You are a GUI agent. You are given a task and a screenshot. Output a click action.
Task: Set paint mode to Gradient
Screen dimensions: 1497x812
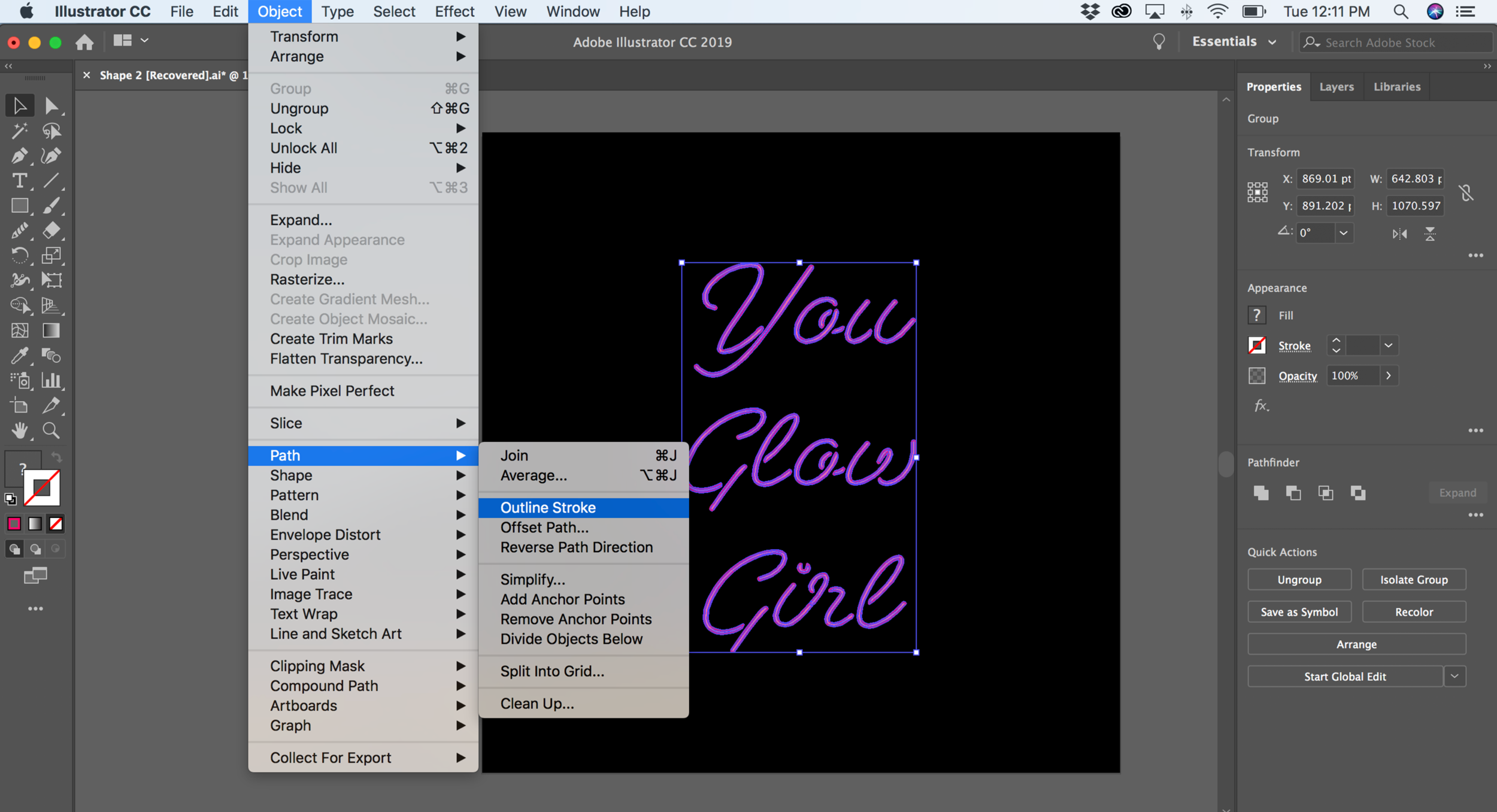point(35,524)
